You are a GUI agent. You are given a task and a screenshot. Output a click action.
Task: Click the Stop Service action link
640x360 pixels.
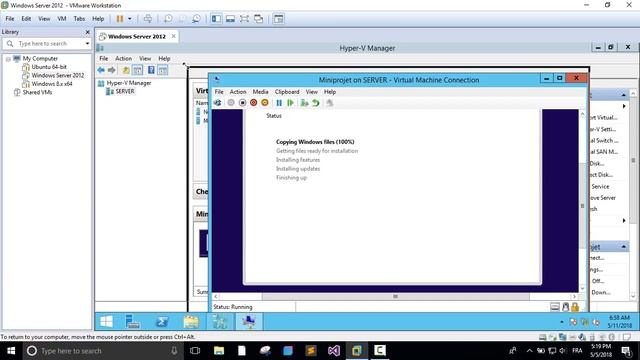click(x=600, y=186)
